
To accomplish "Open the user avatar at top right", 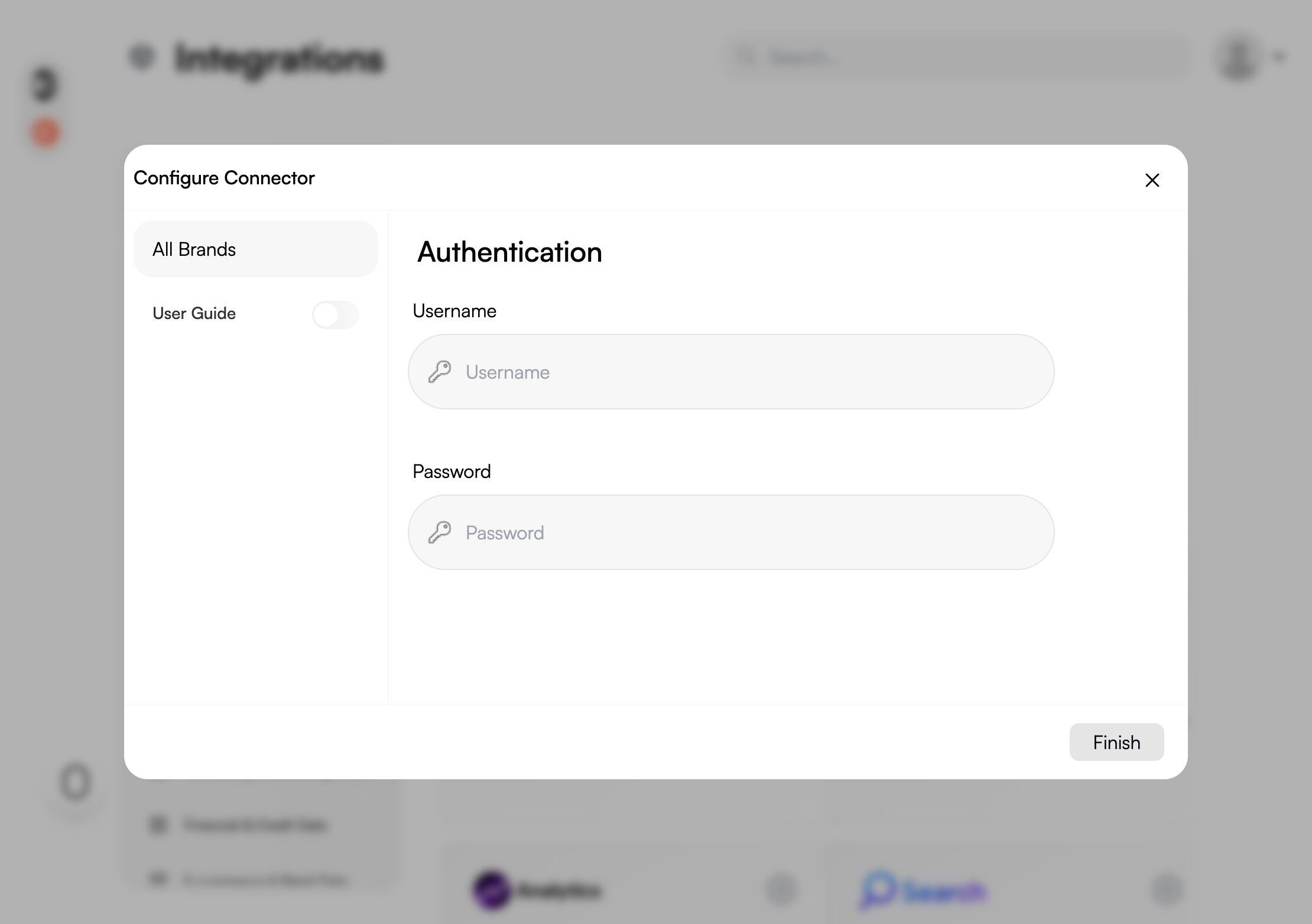I will point(1238,57).
